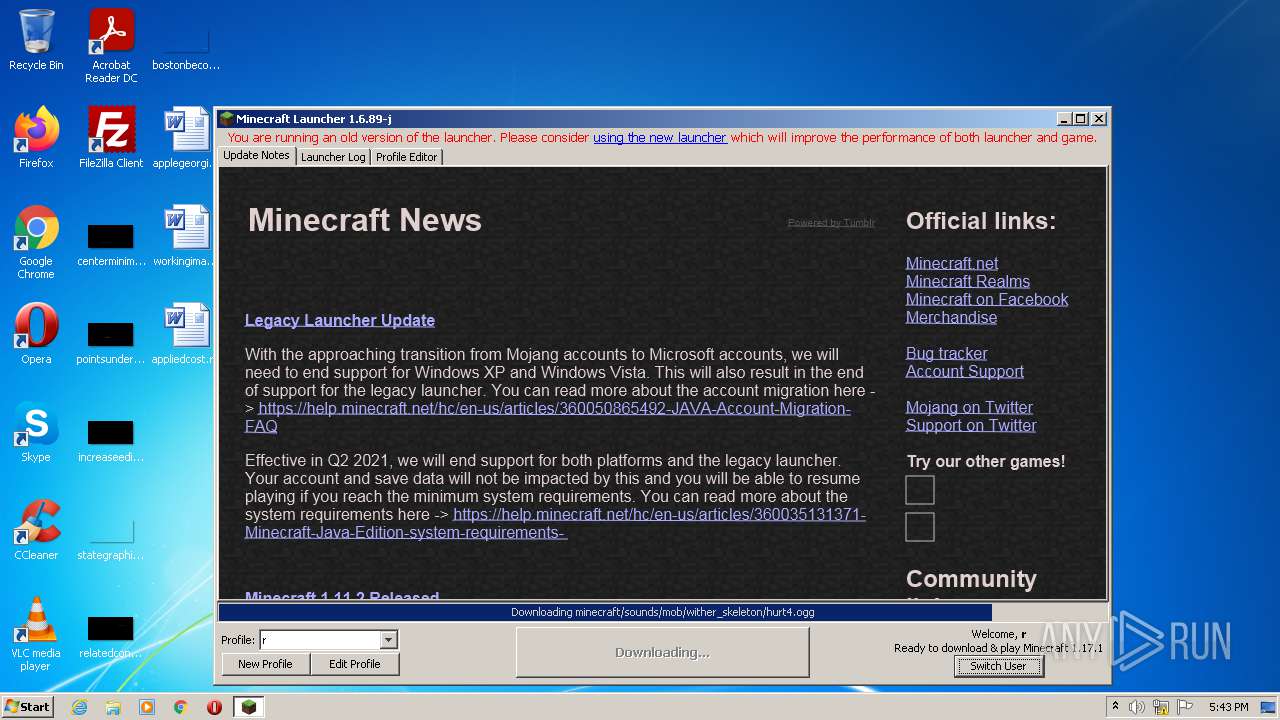Viewport: 1280px width, 720px height.
Task: Click the download progress bar
Action: tap(662, 612)
